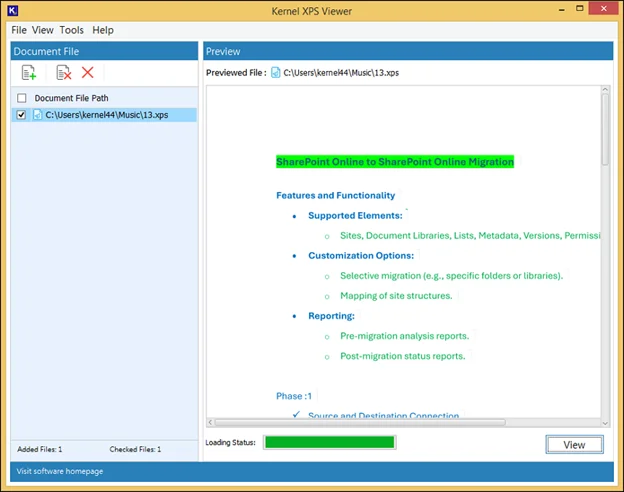Click the preview horizontal scrollbar thumb
The width and height of the screenshot is (624, 492).
coord(360,422)
